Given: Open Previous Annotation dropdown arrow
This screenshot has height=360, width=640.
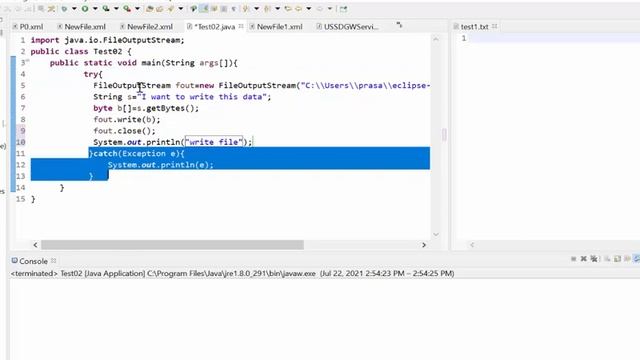Looking at the screenshot, I should click(278, 9).
